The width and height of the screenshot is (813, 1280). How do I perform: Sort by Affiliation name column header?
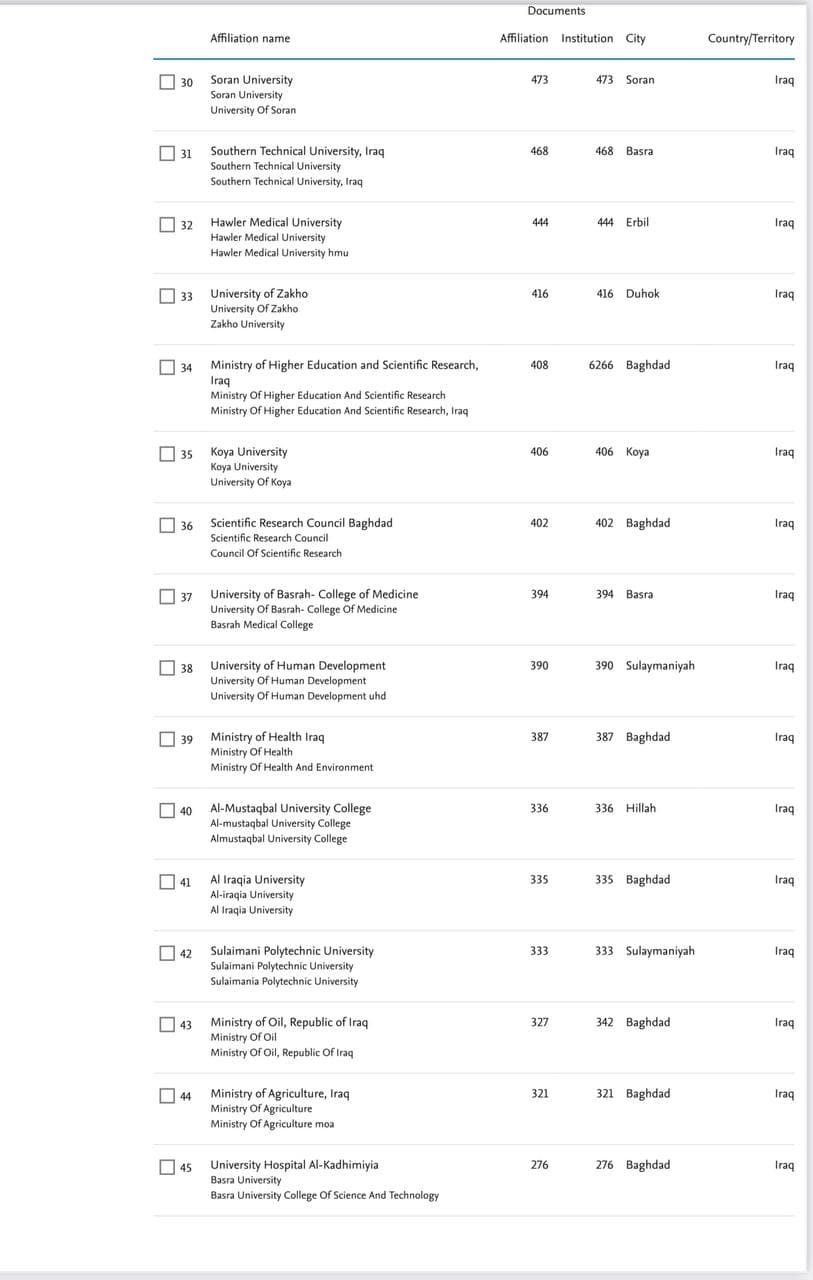(250, 38)
